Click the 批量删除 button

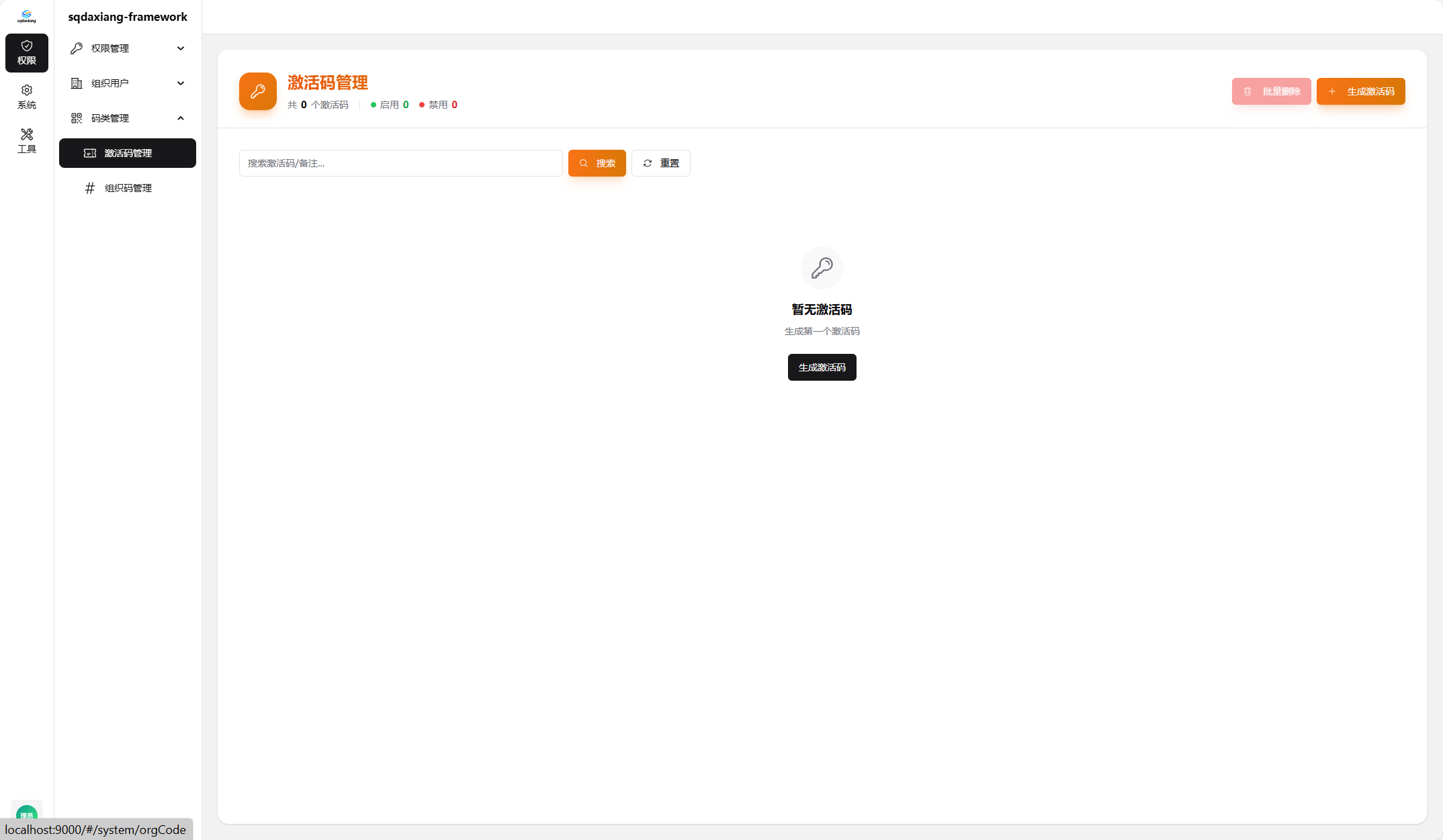coord(1271,91)
